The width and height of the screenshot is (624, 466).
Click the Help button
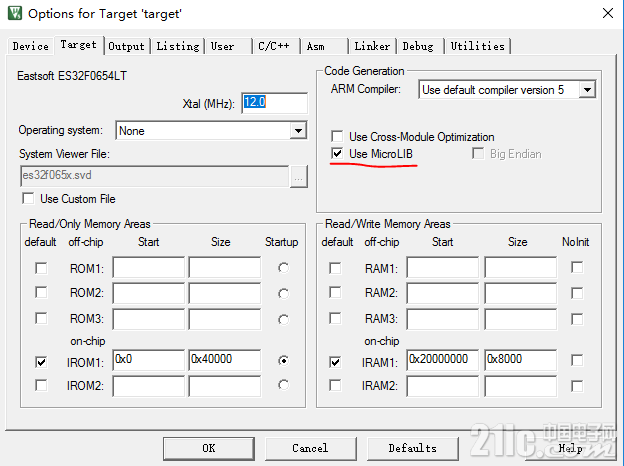[571, 448]
